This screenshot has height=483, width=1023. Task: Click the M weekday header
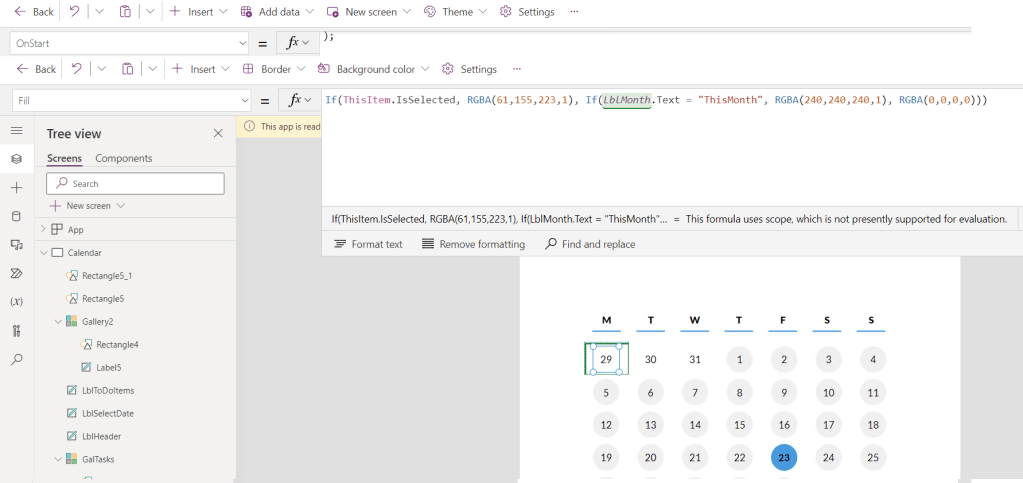pos(606,320)
